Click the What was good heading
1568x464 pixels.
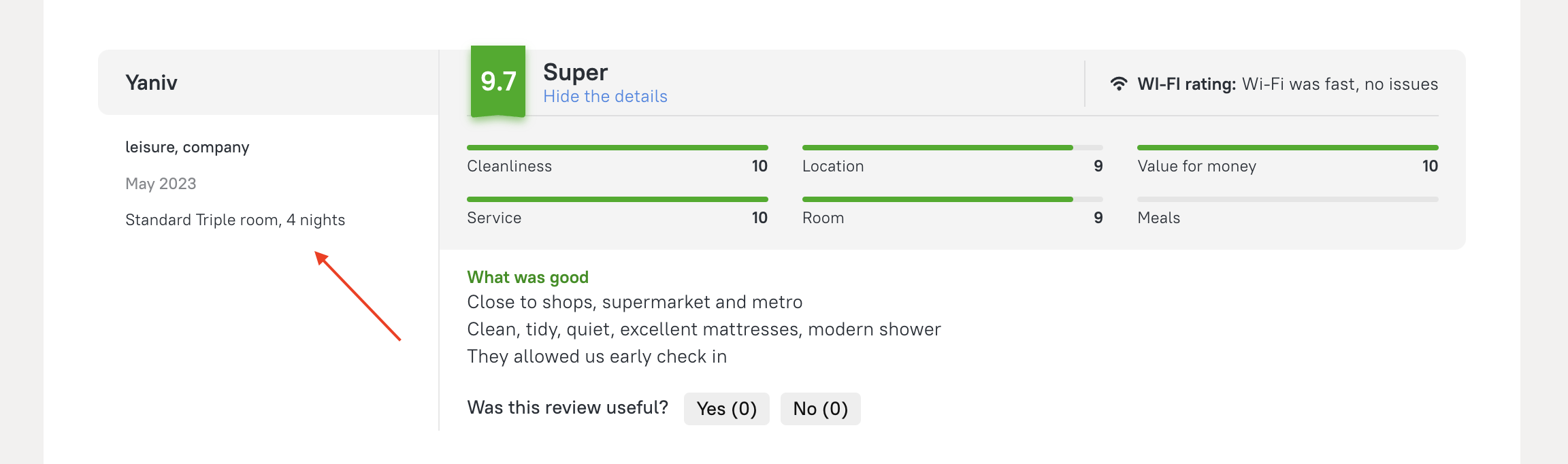527,277
